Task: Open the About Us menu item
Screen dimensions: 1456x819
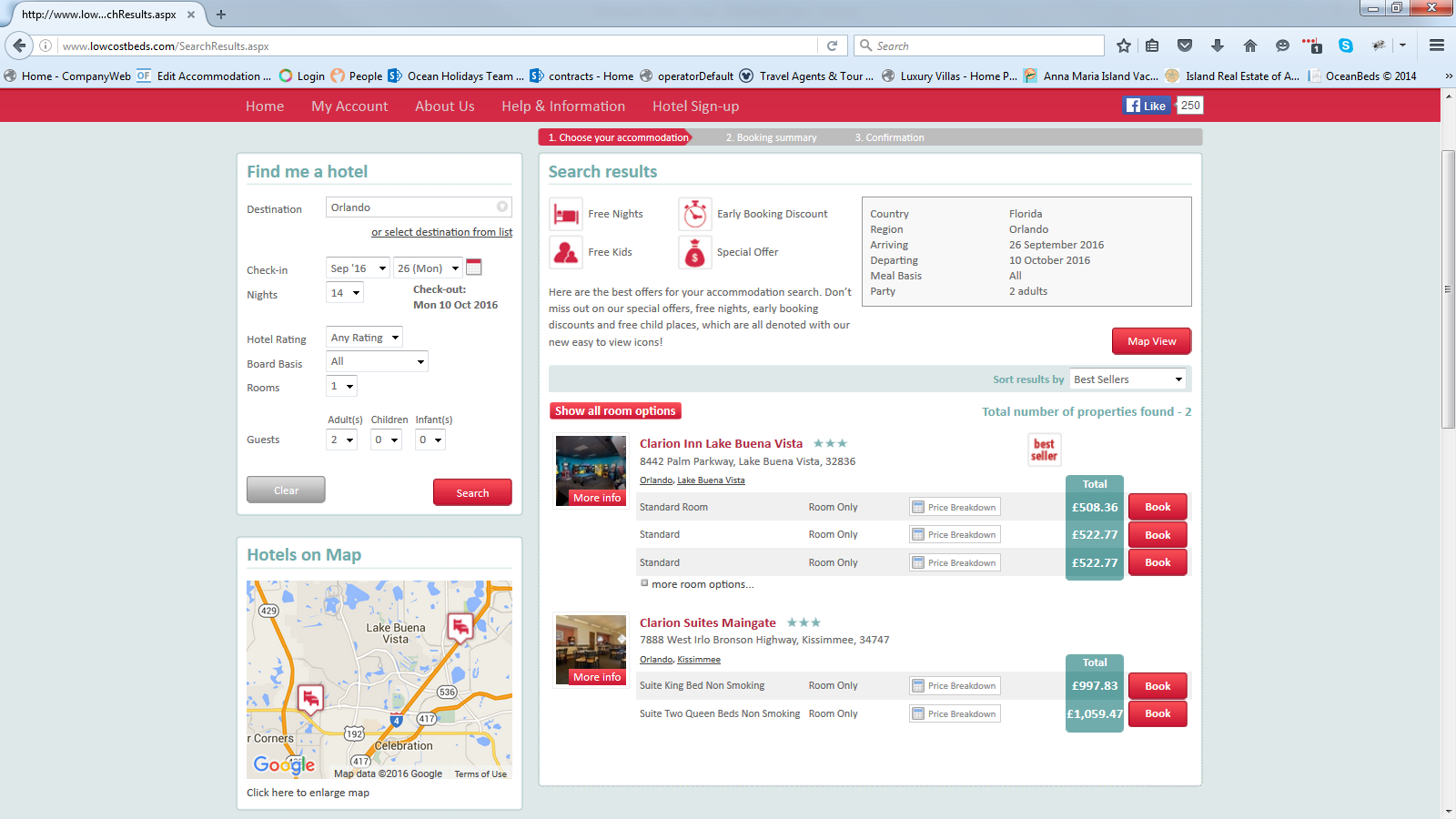Action: (445, 106)
